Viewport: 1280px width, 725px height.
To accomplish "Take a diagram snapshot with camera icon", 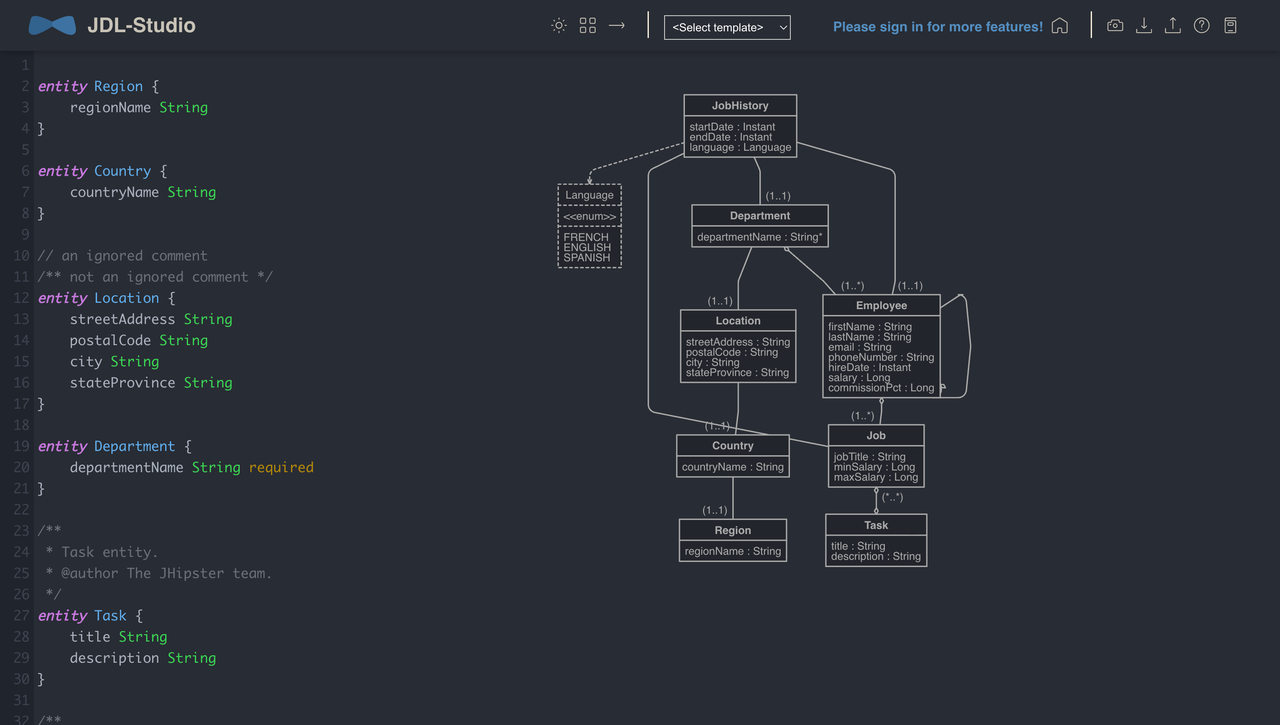I will pos(1115,26).
